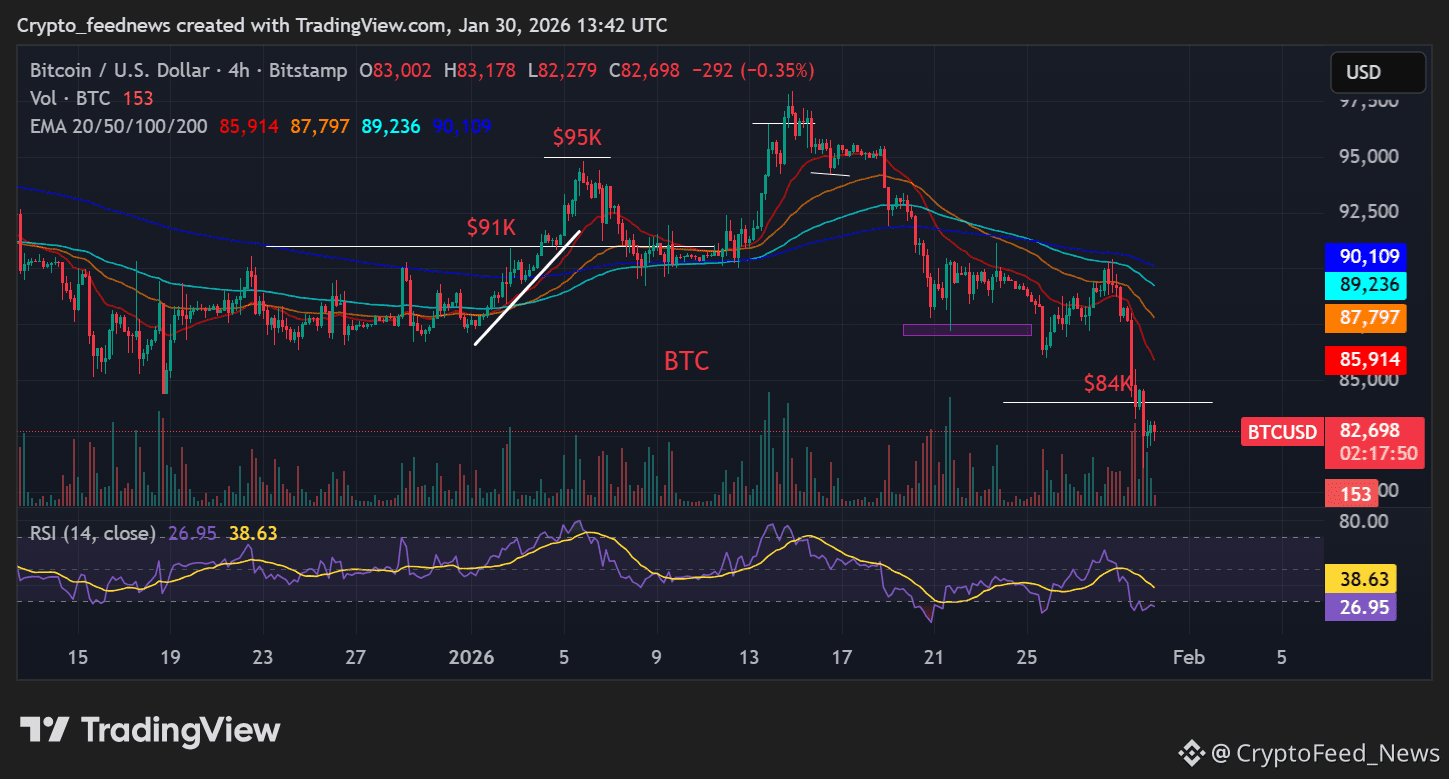Click date 21 on the time axis

coord(934,657)
